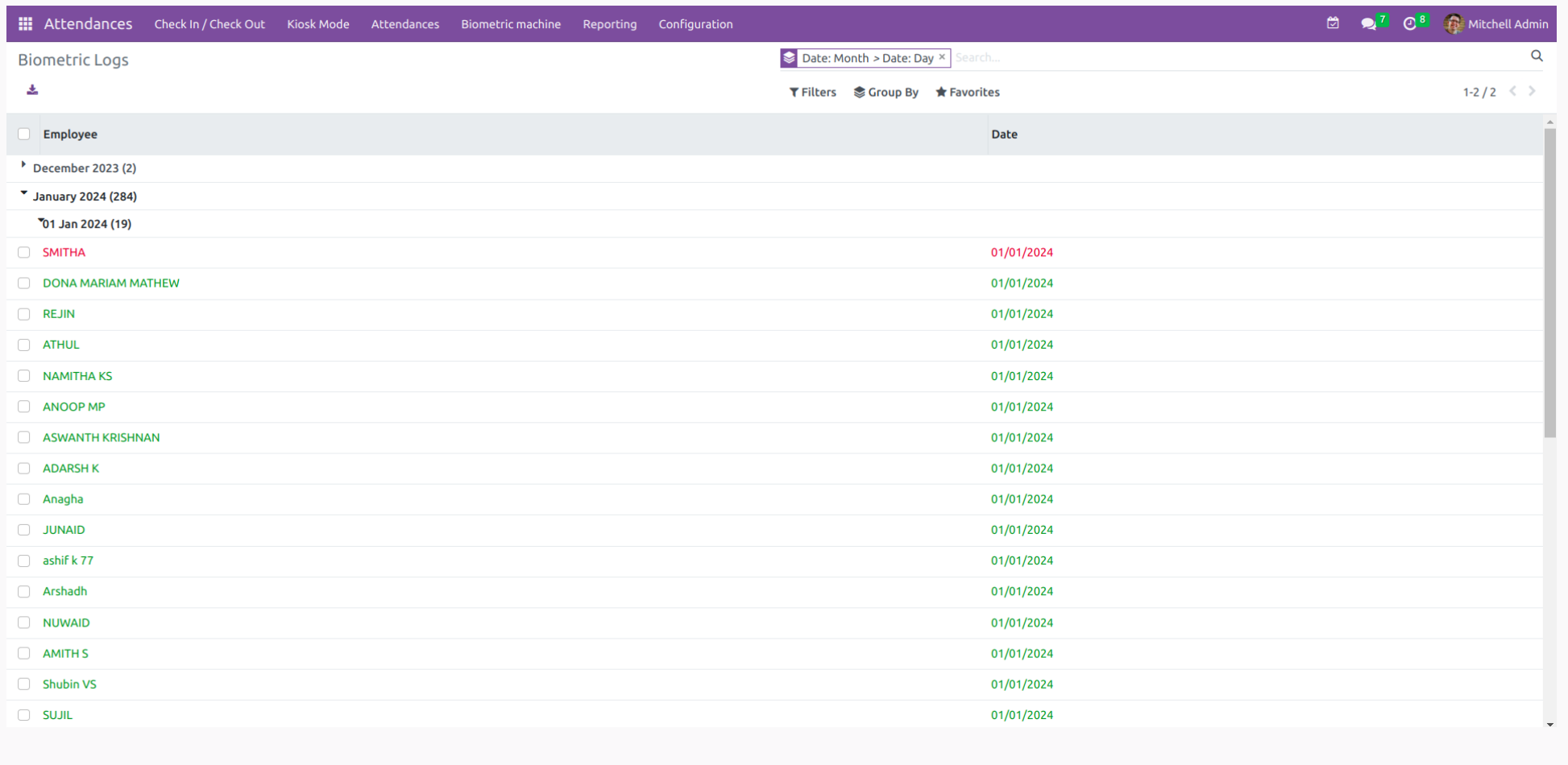
Task: Tick the select-all checkbox in header
Action: pos(23,134)
